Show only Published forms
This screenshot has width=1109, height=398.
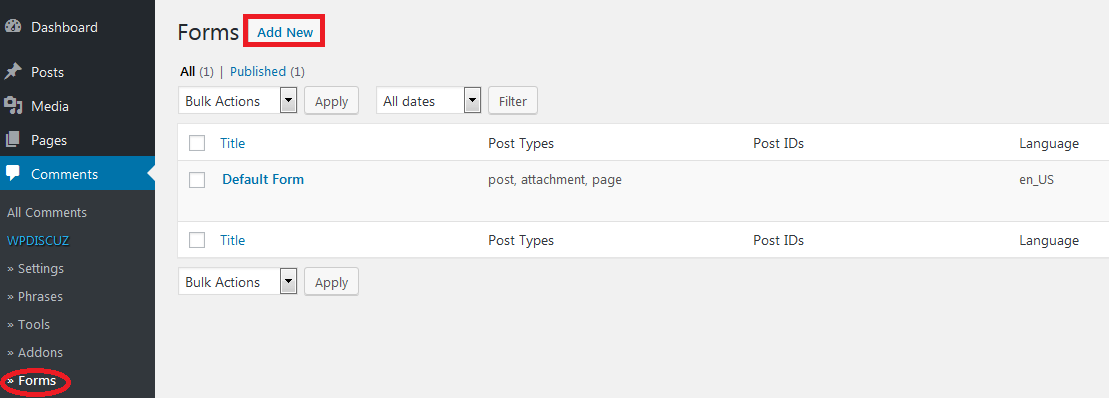(257, 71)
